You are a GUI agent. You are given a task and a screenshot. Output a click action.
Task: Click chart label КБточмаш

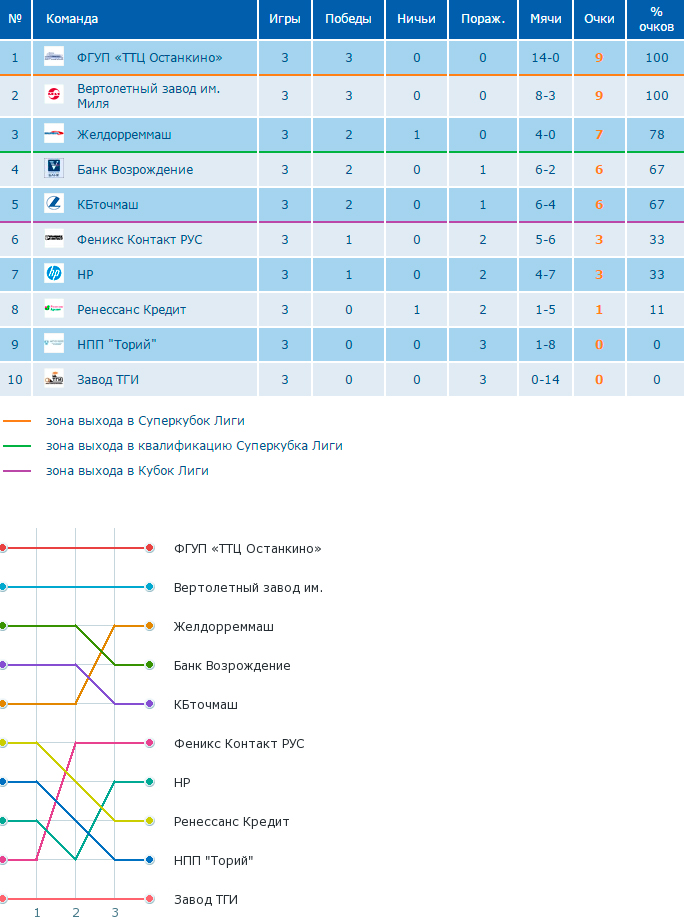coord(205,705)
